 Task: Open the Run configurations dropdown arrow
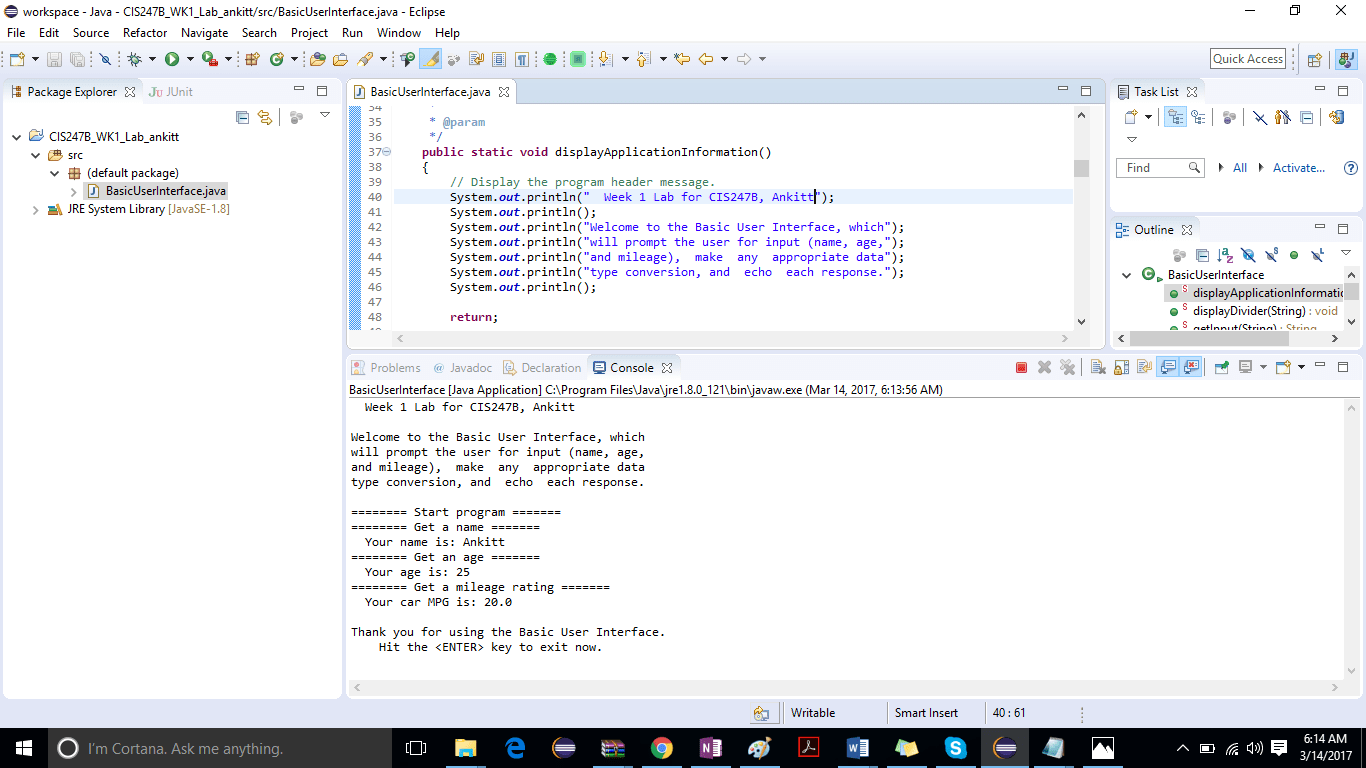[190, 58]
